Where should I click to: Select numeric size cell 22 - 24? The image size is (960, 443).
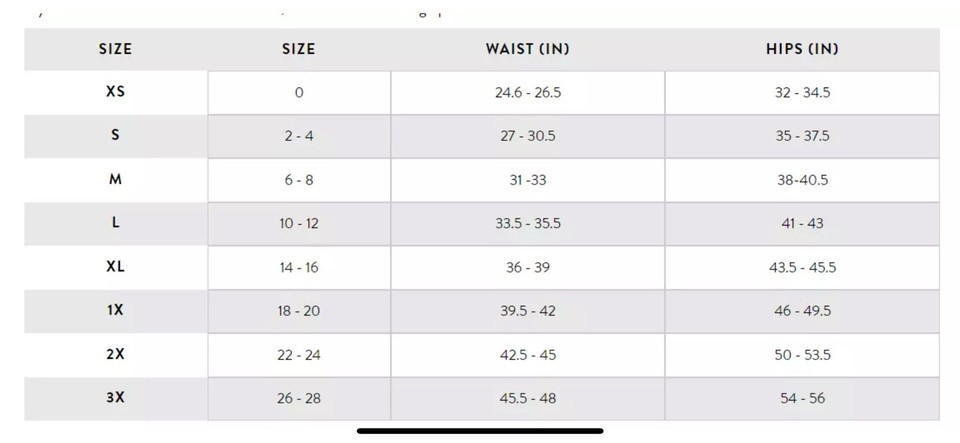(x=299, y=355)
